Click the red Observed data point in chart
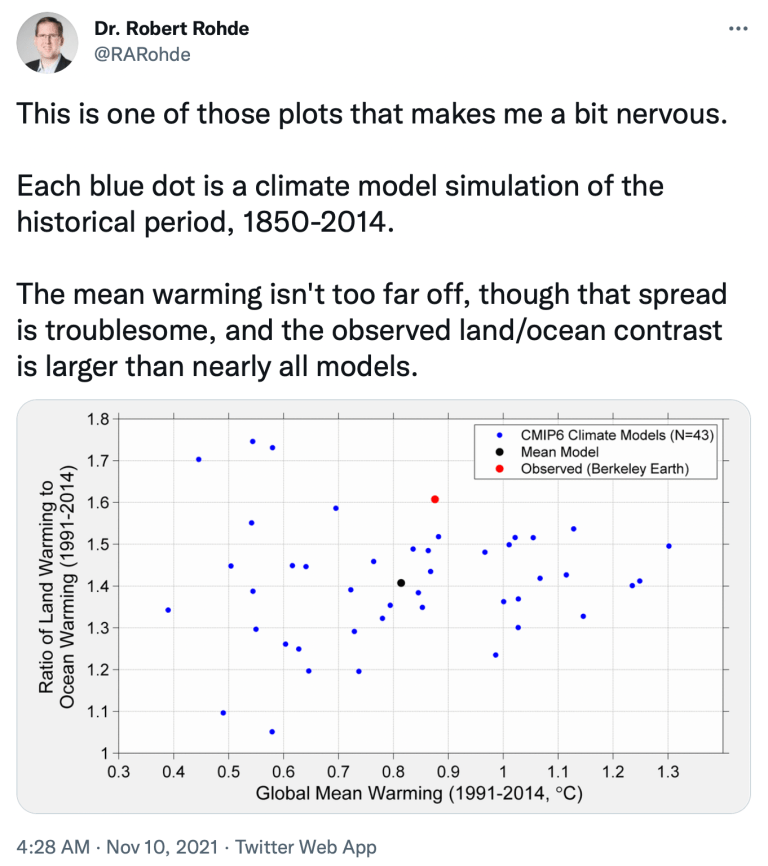 [x=435, y=499]
